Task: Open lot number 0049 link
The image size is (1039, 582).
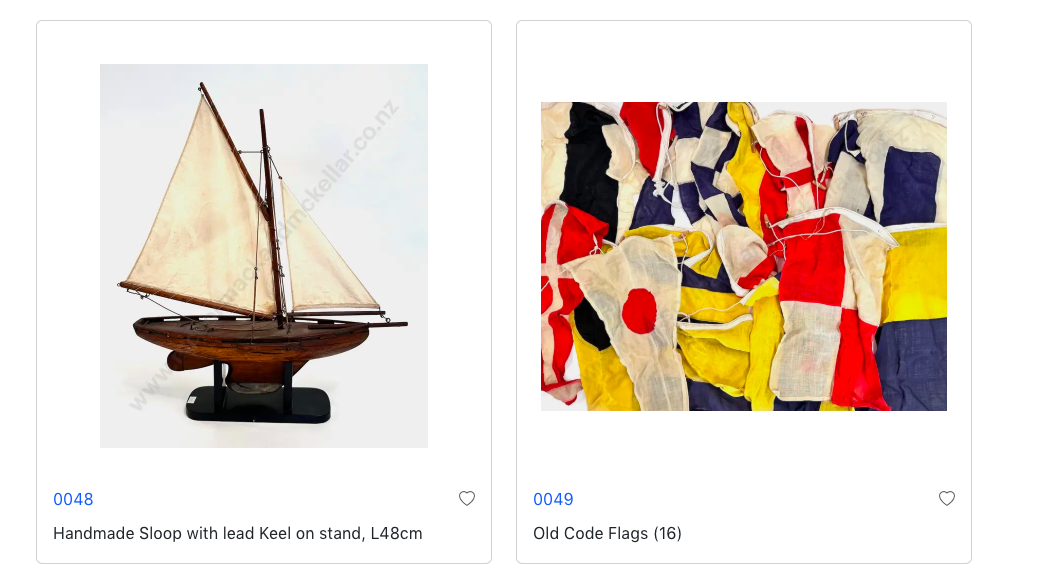Action: [x=553, y=499]
